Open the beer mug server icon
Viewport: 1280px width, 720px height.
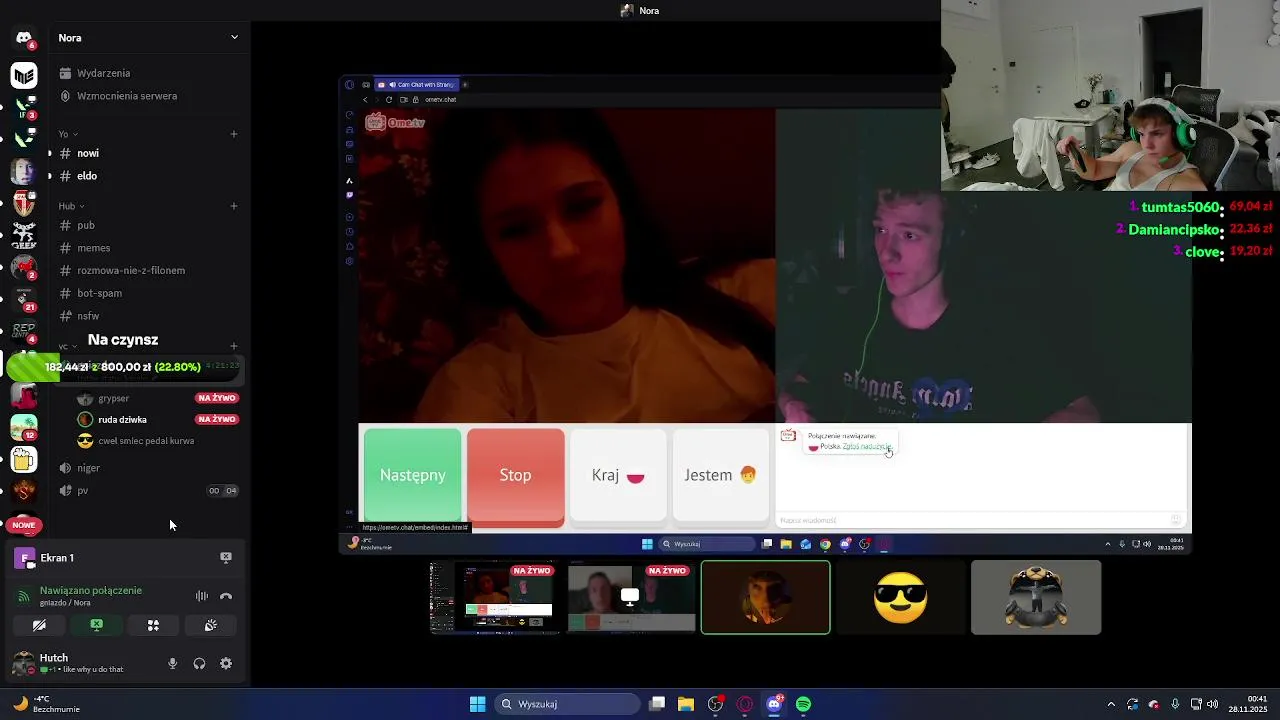click(x=24, y=459)
